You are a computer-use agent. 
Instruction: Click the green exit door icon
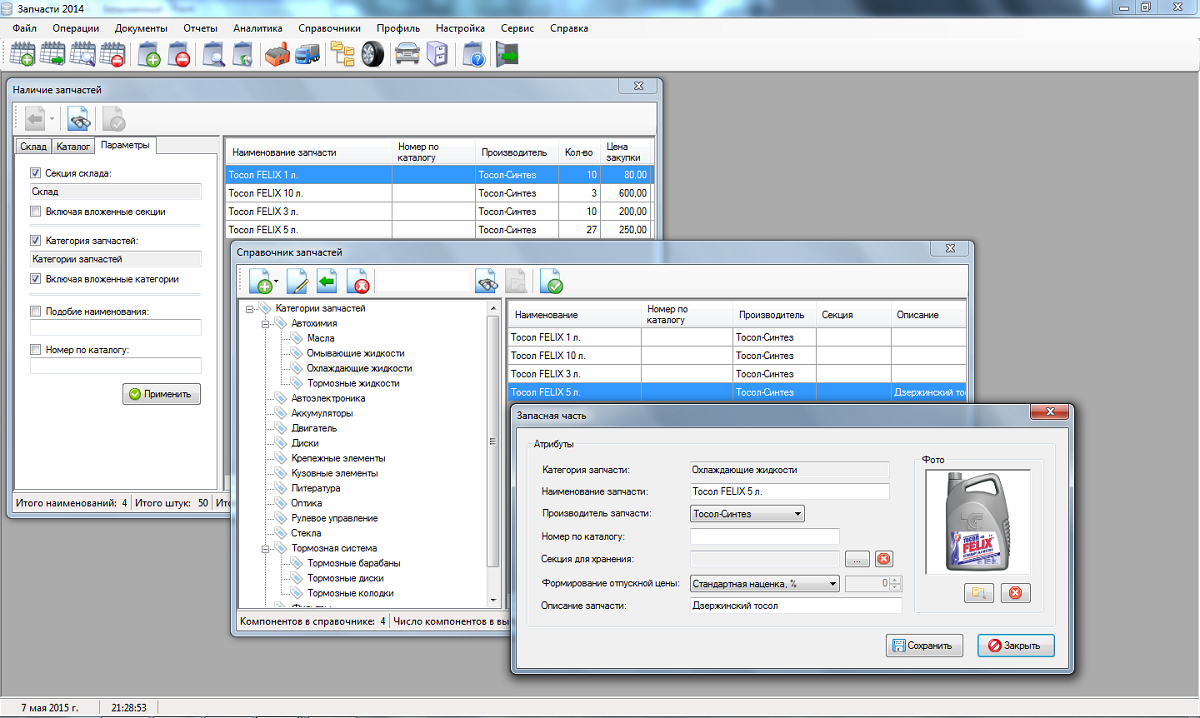coord(508,54)
